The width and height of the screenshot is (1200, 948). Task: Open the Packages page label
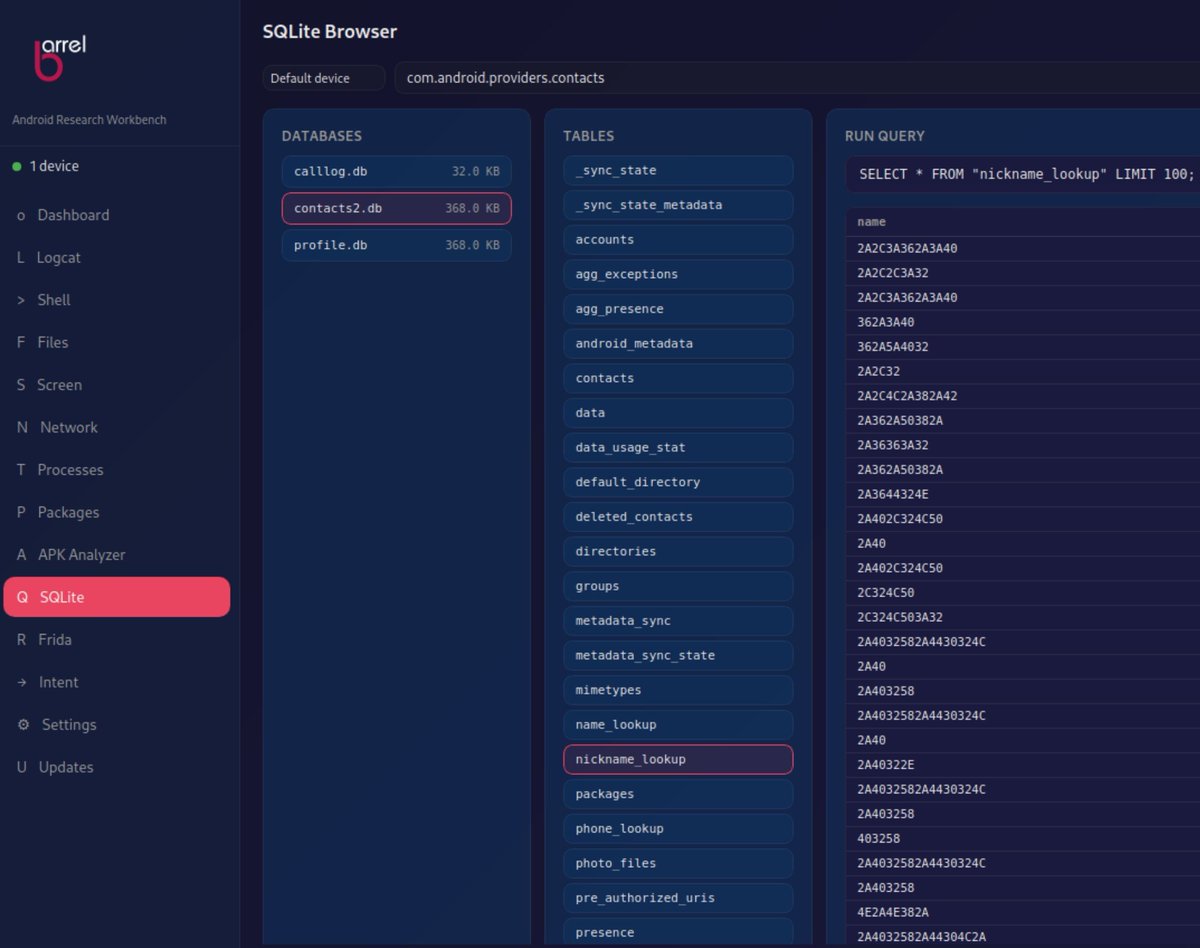68,512
